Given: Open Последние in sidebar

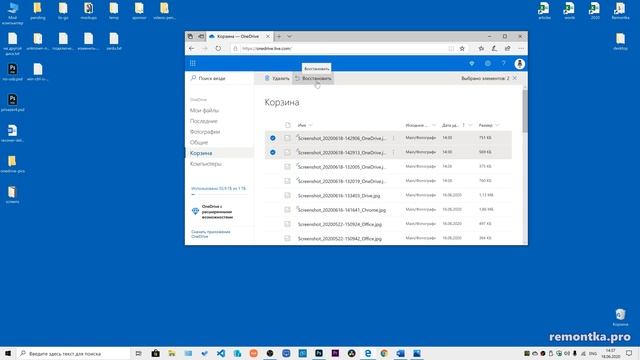Looking at the screenshot, I should click(x=204, y=121).
